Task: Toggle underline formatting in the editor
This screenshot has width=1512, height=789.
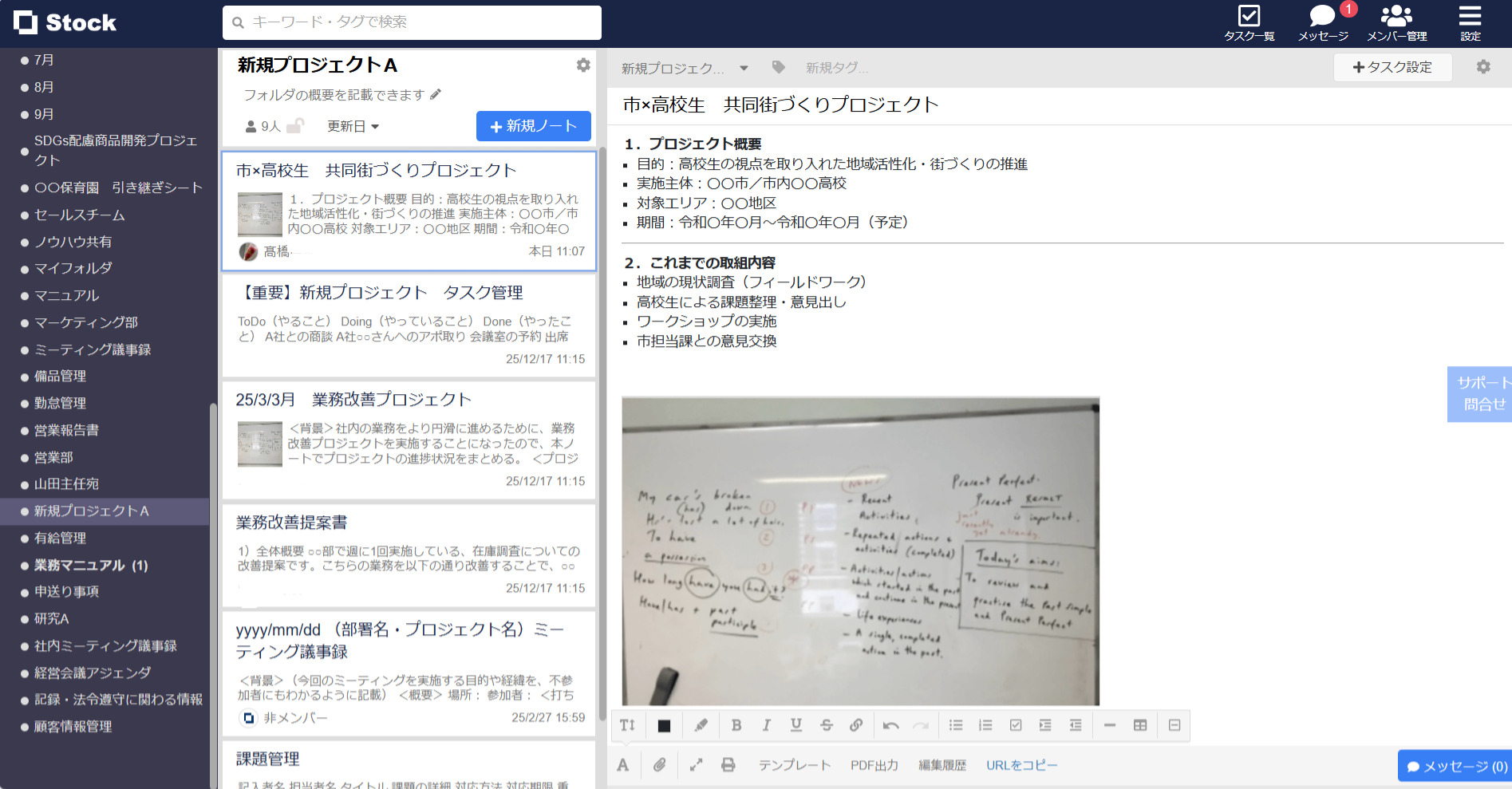Action: [x=795, y=725]
